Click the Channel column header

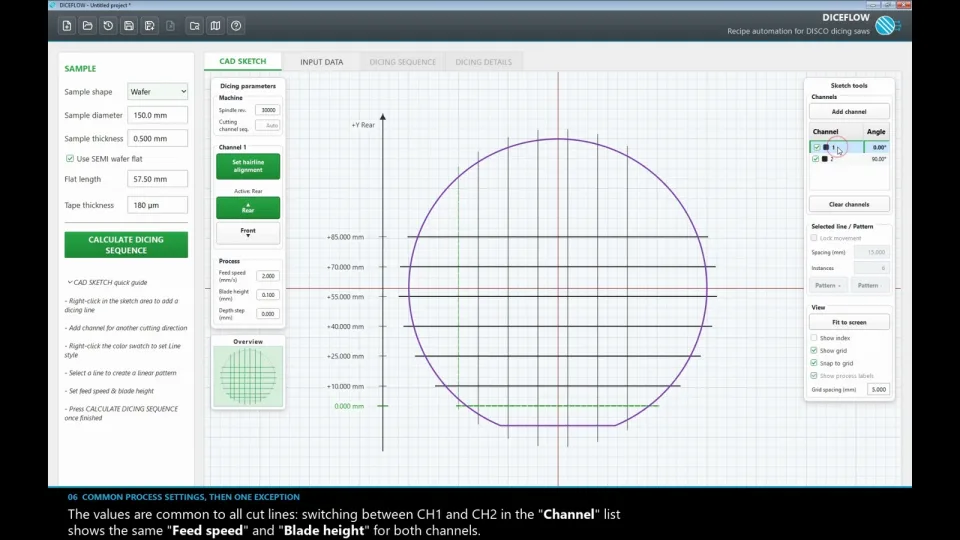pos(825,132)
